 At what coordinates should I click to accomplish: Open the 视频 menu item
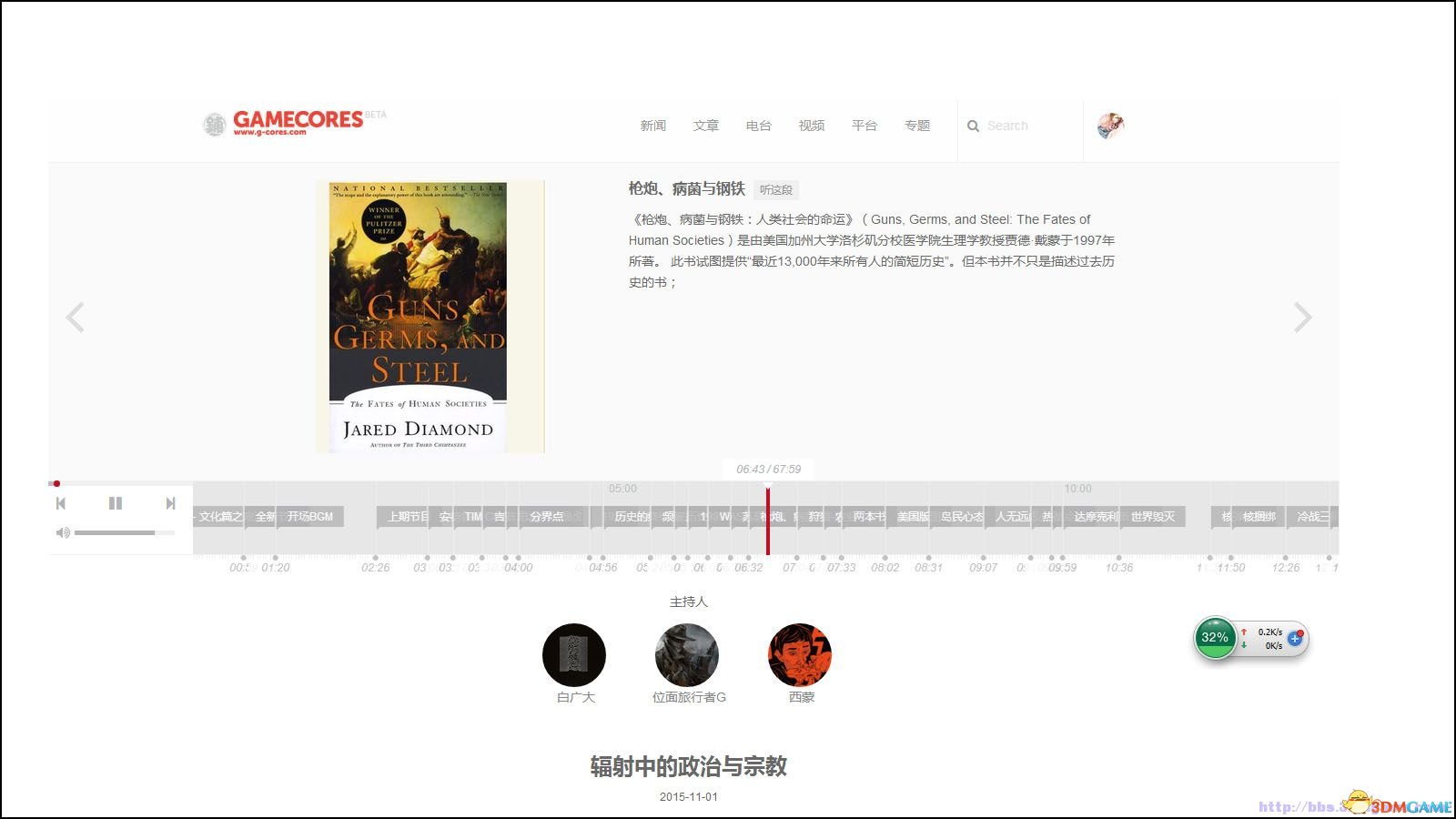click(812, 126)
